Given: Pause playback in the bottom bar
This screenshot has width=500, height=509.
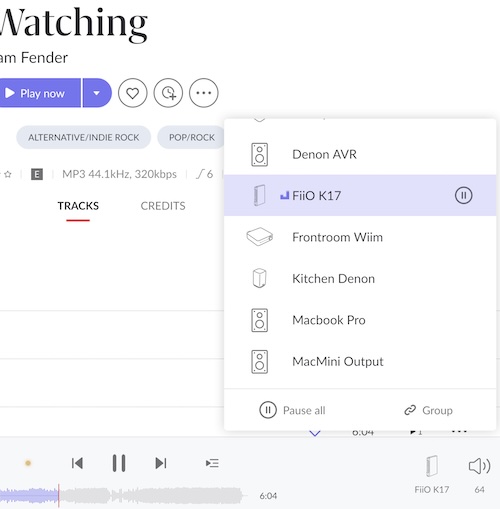Looking at the screenshot, I should point(119,463).
